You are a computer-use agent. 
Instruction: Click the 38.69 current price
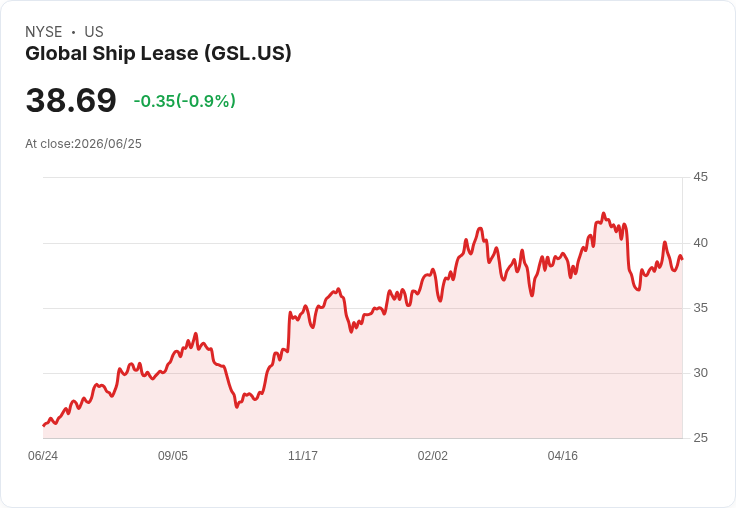point(71,100)
